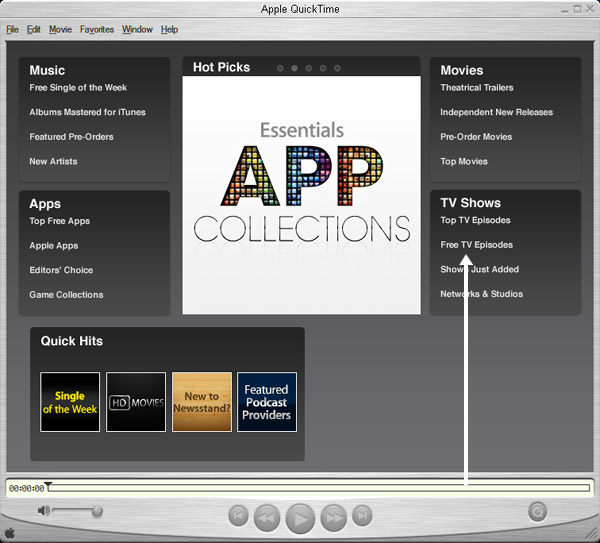Click the speaker volume icon
This screenshot has height=543, width=600.
pyautogui.click(x=44, y=510)
